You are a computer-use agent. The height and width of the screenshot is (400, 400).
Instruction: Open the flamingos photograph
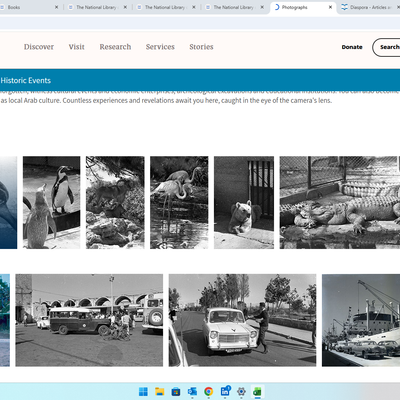coord(179,202)
